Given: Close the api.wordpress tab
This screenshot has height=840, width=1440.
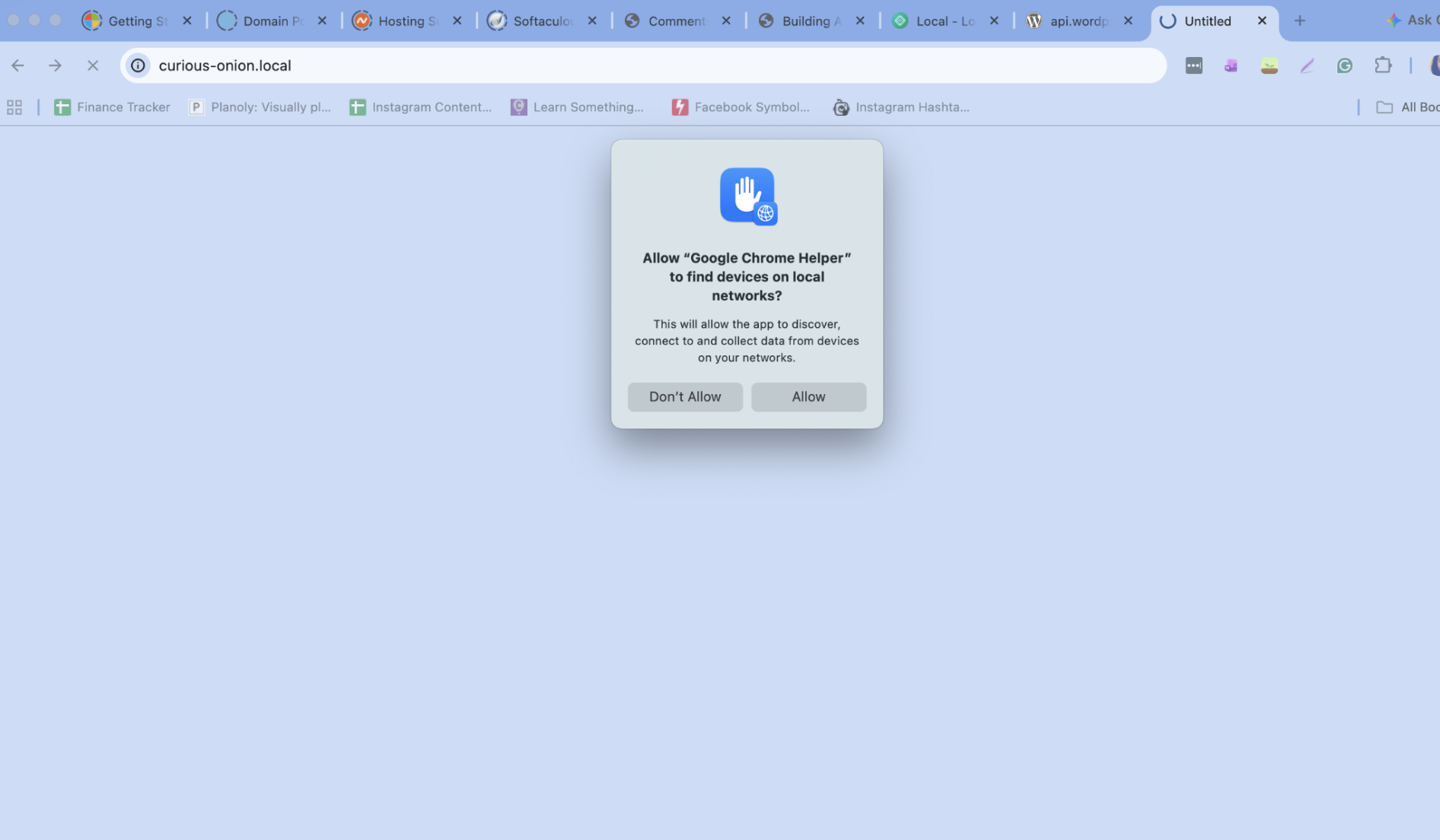Looking at the screenshot, I should (1128, 21).
